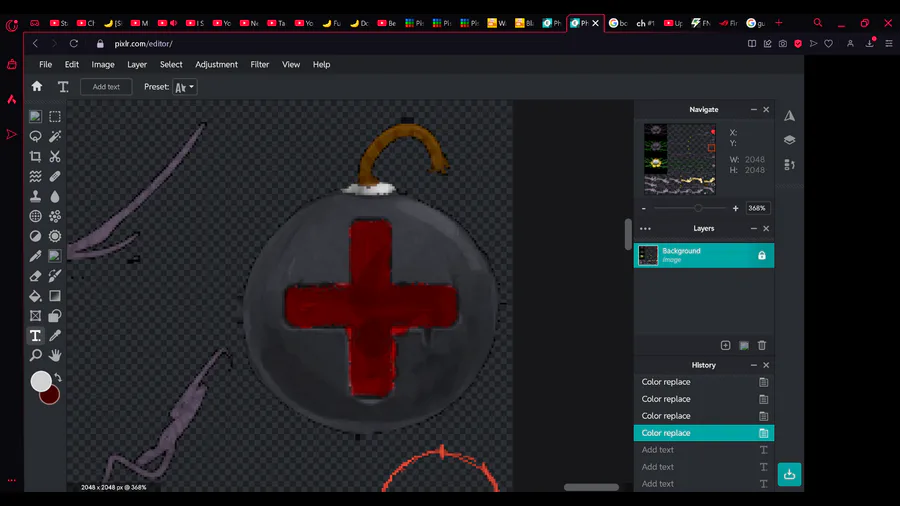Open the Filter menu
900x506 pixels.
pos(259,64)
